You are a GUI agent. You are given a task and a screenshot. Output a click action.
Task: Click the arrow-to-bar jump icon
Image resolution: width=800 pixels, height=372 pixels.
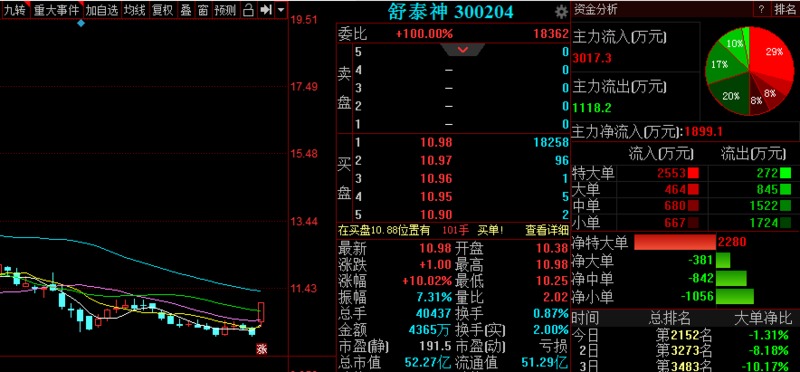(x=265, y=10)
